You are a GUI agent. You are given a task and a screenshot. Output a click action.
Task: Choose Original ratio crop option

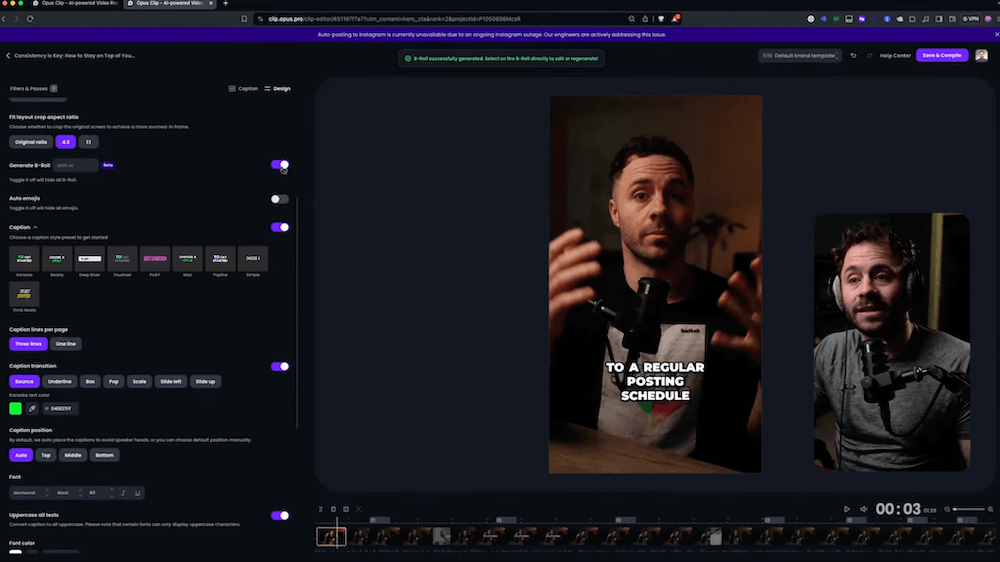[31, 142]
